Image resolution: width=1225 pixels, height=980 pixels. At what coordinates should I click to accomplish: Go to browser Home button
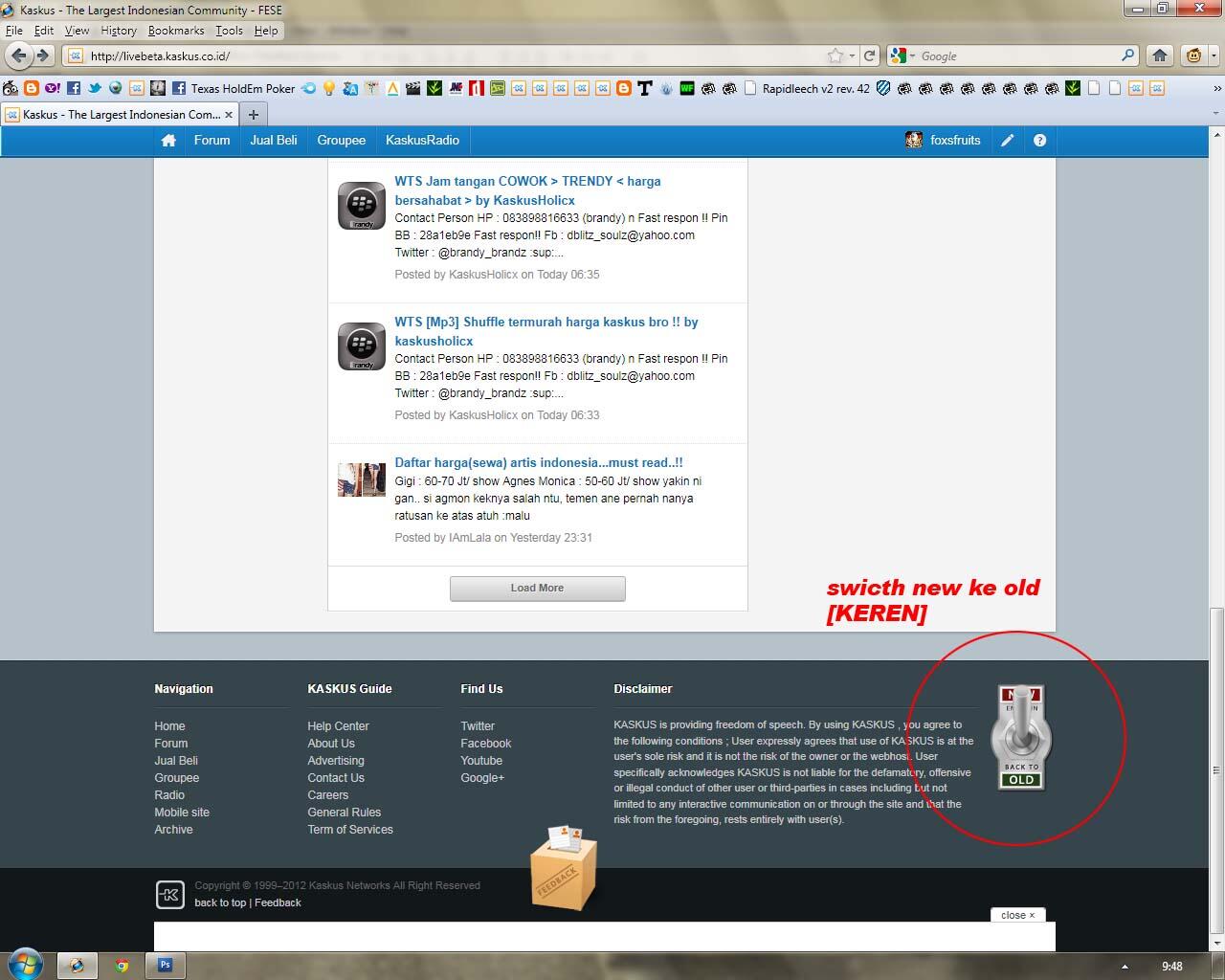click(x=1160, y=56)
